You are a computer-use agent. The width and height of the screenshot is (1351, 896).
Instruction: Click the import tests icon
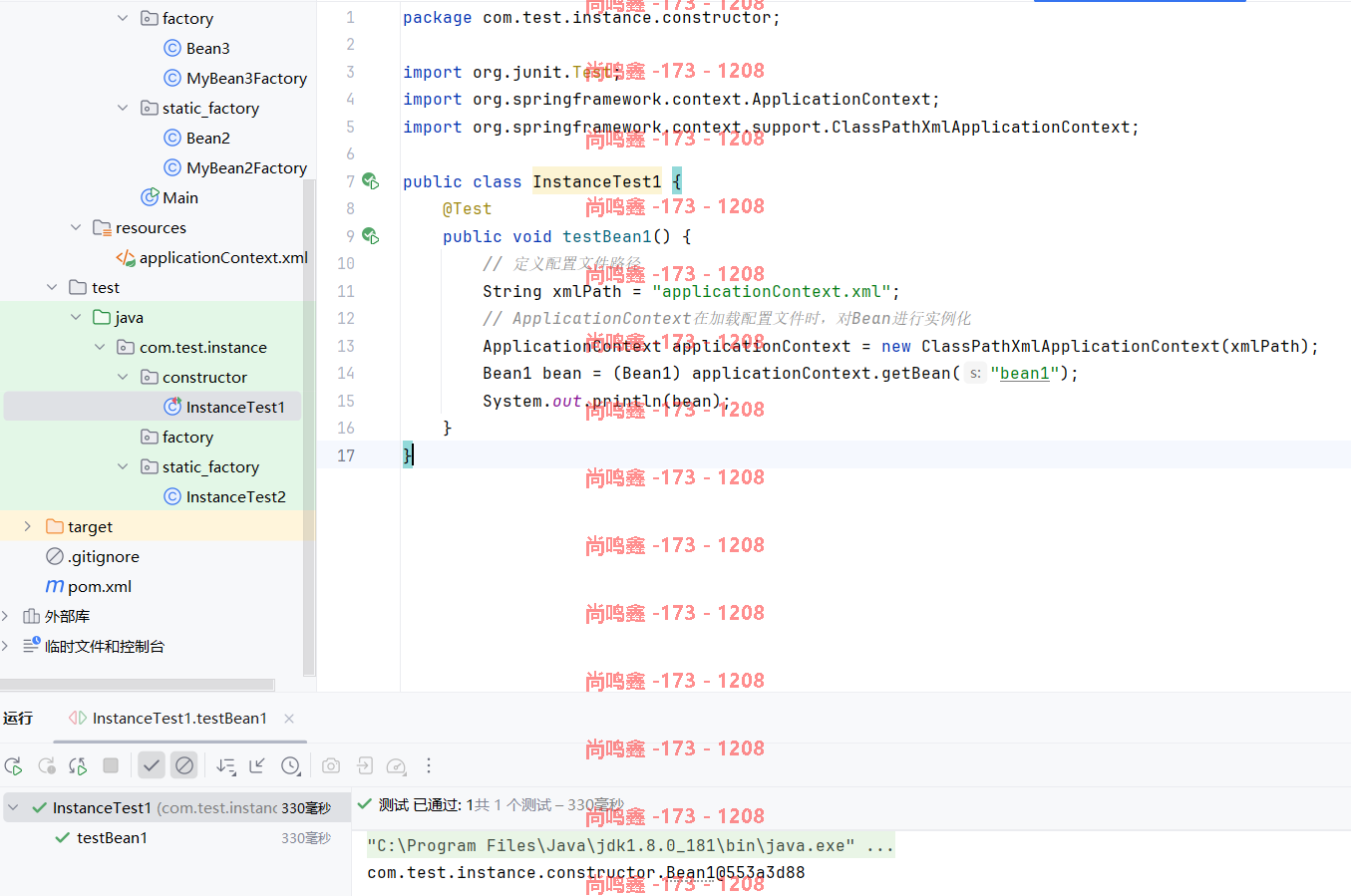[365, 765]
